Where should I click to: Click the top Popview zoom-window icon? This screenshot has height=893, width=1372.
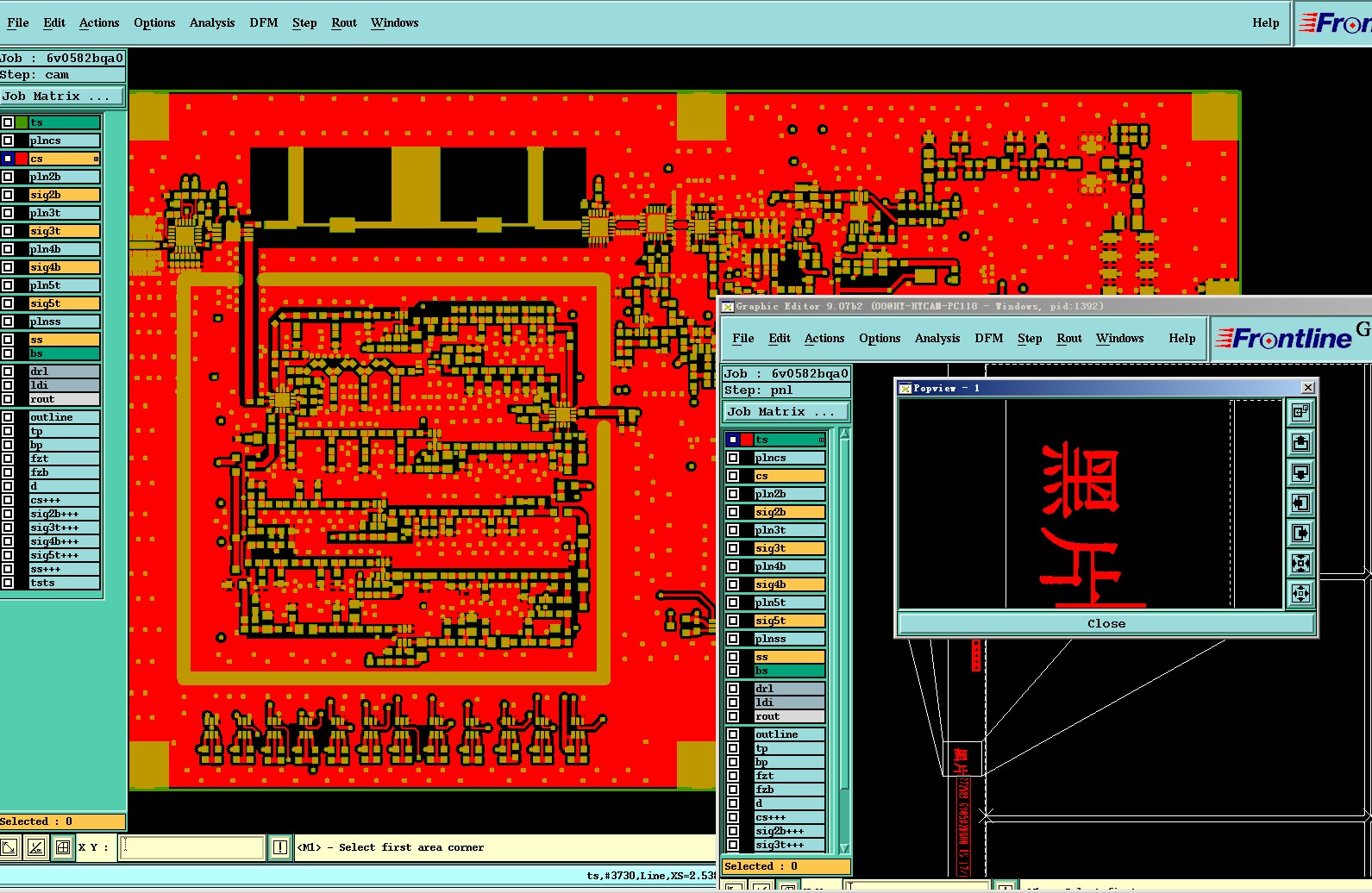[x=1300, y=412]
